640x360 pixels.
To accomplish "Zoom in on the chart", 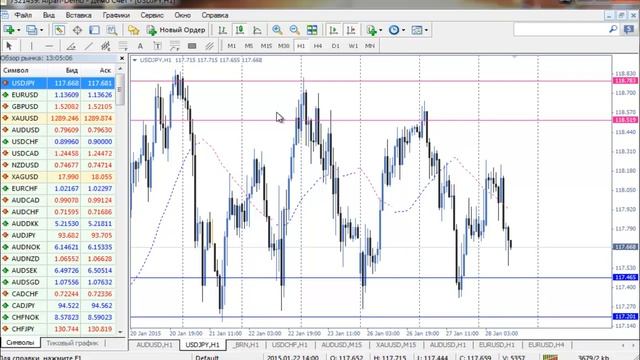I will (x=277, y=30).
